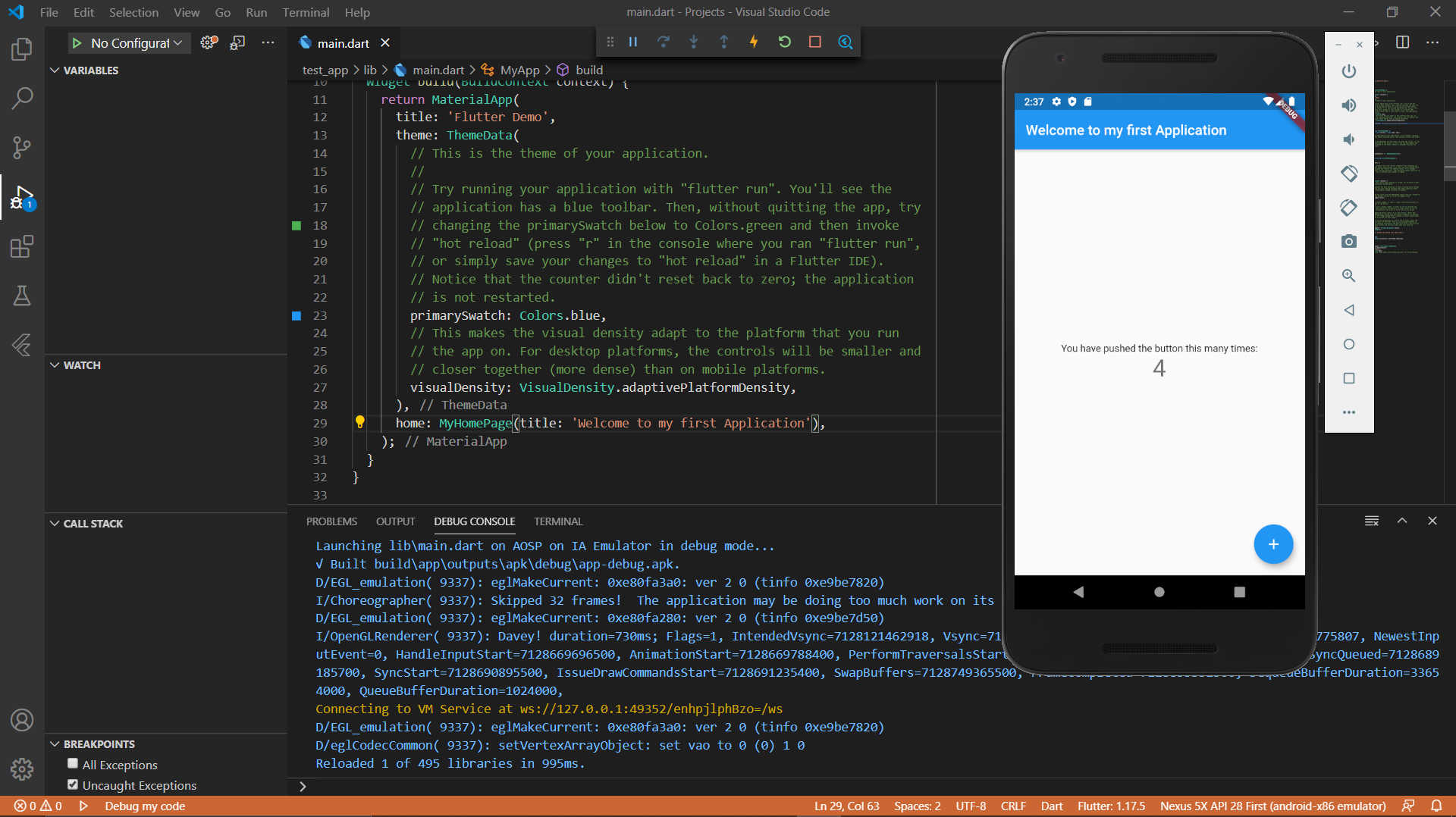Click green color swatch at line 18 gutter

click(x=297, y=225)
